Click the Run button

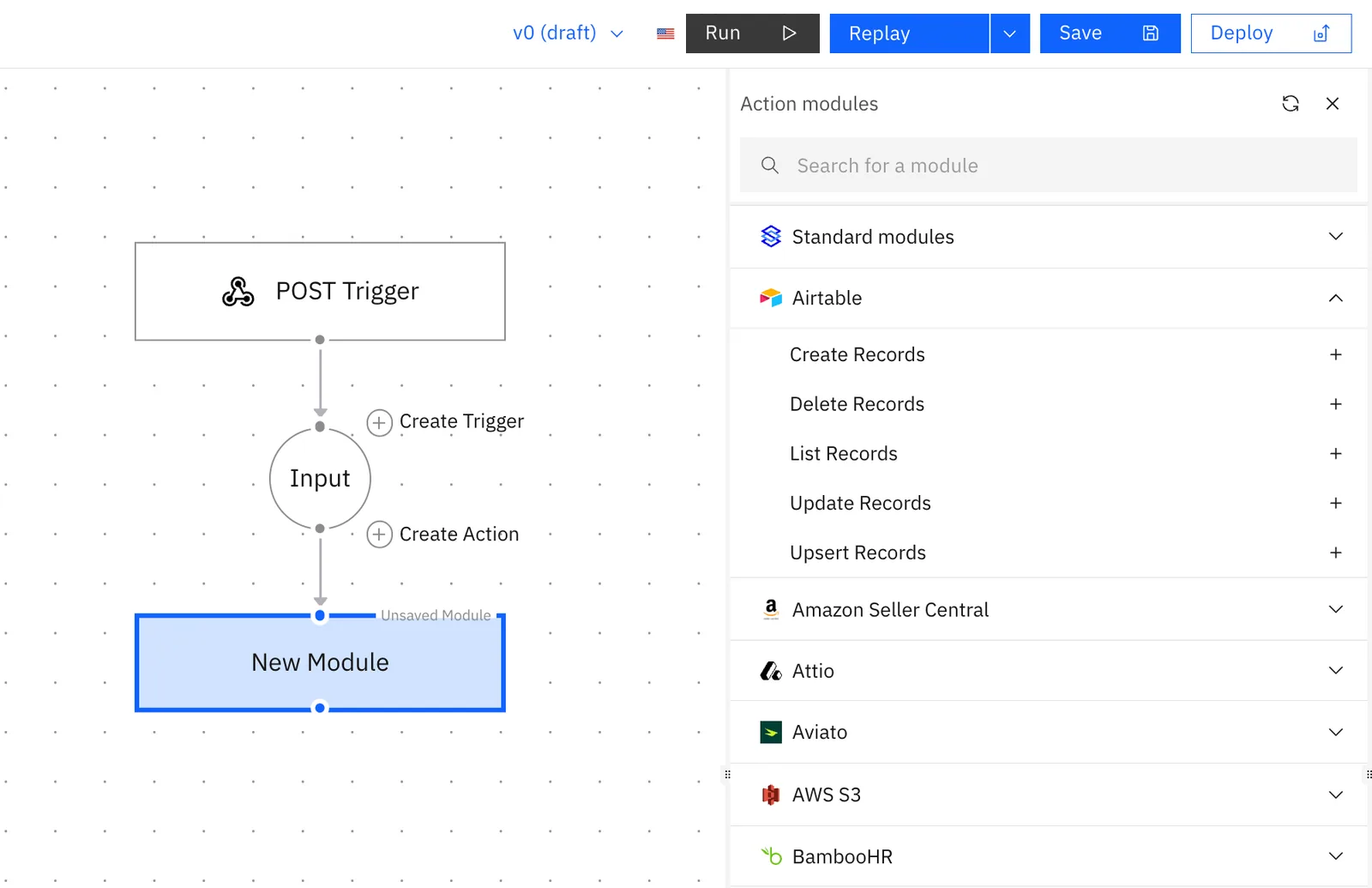[752, 33]
